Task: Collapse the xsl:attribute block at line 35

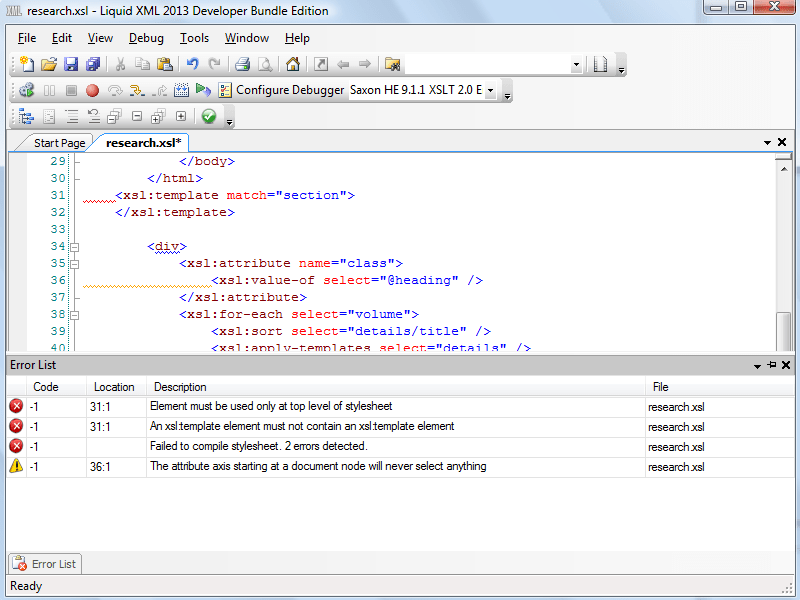Action: click(74, 264)
